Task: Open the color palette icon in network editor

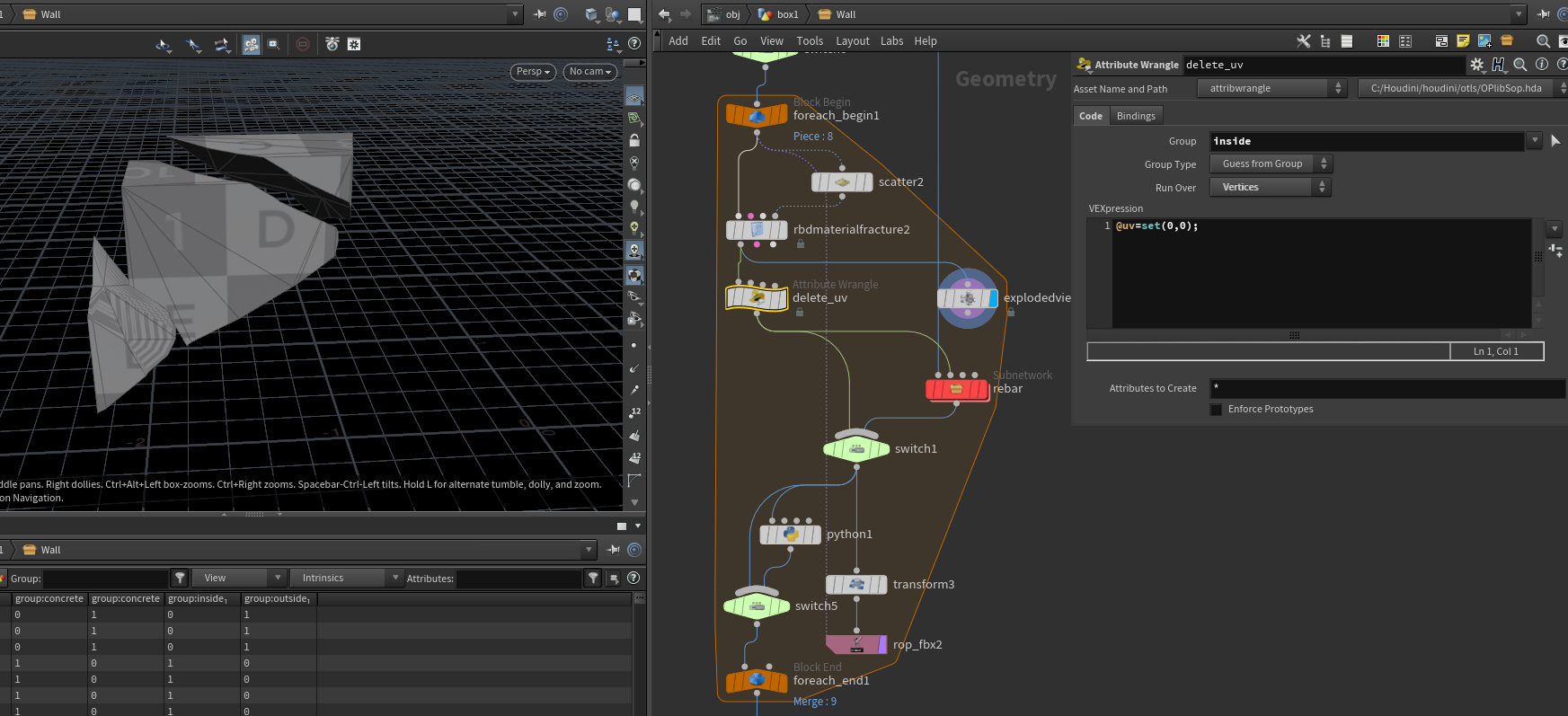Action: click(1383, 41)
